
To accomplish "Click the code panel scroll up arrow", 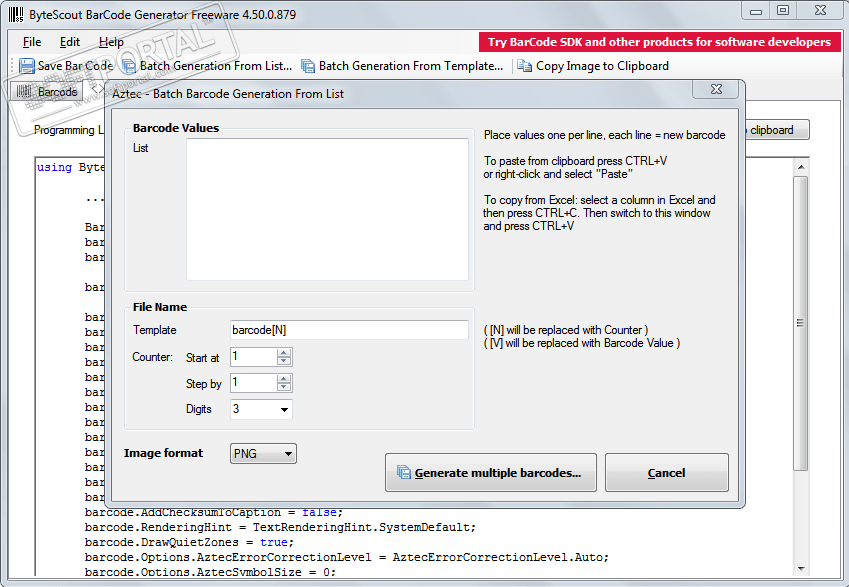I will coord(801,167).
